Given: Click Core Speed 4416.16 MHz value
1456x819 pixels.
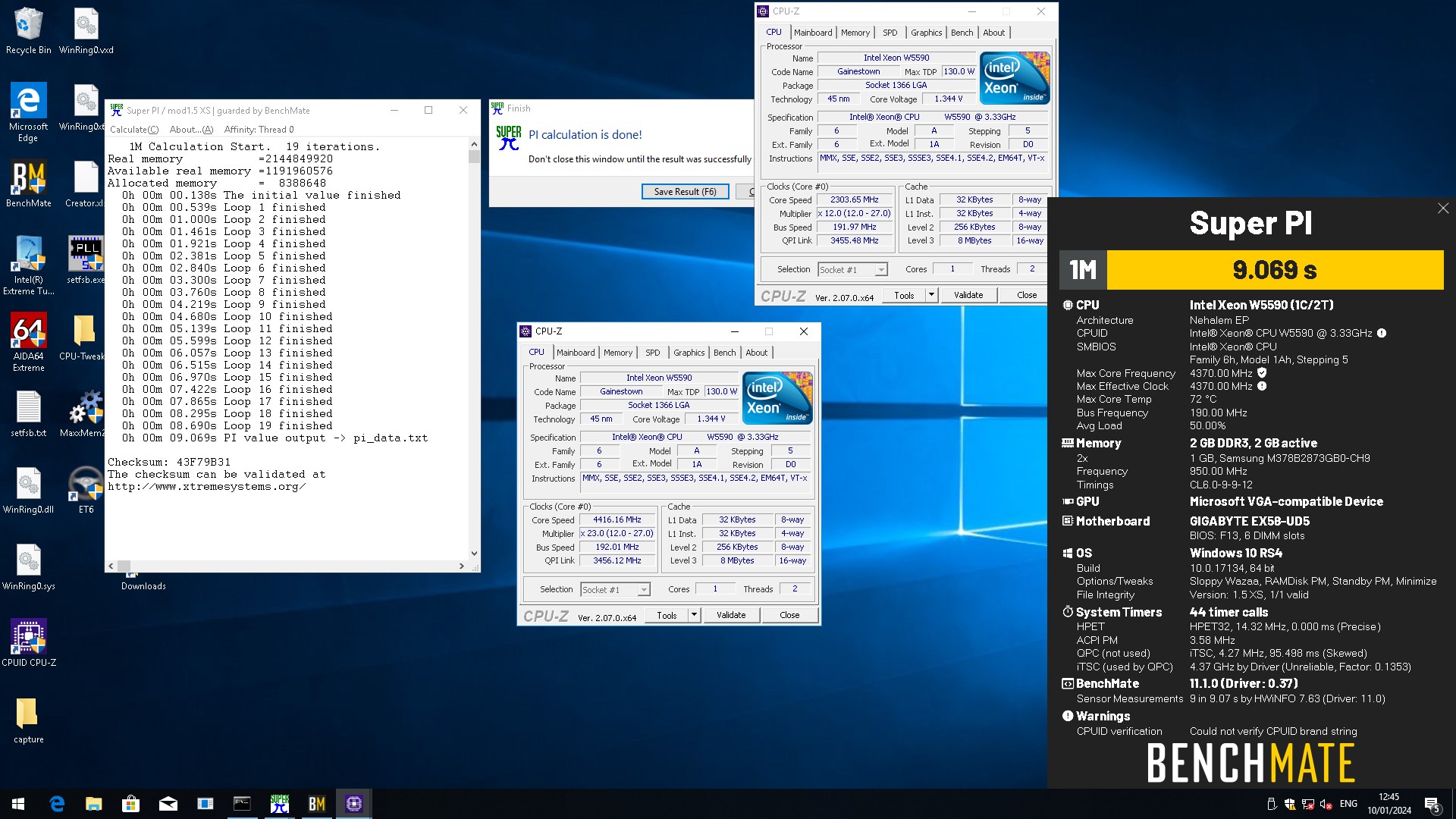Looking at the screenshot, I should (x=617, y=520).
